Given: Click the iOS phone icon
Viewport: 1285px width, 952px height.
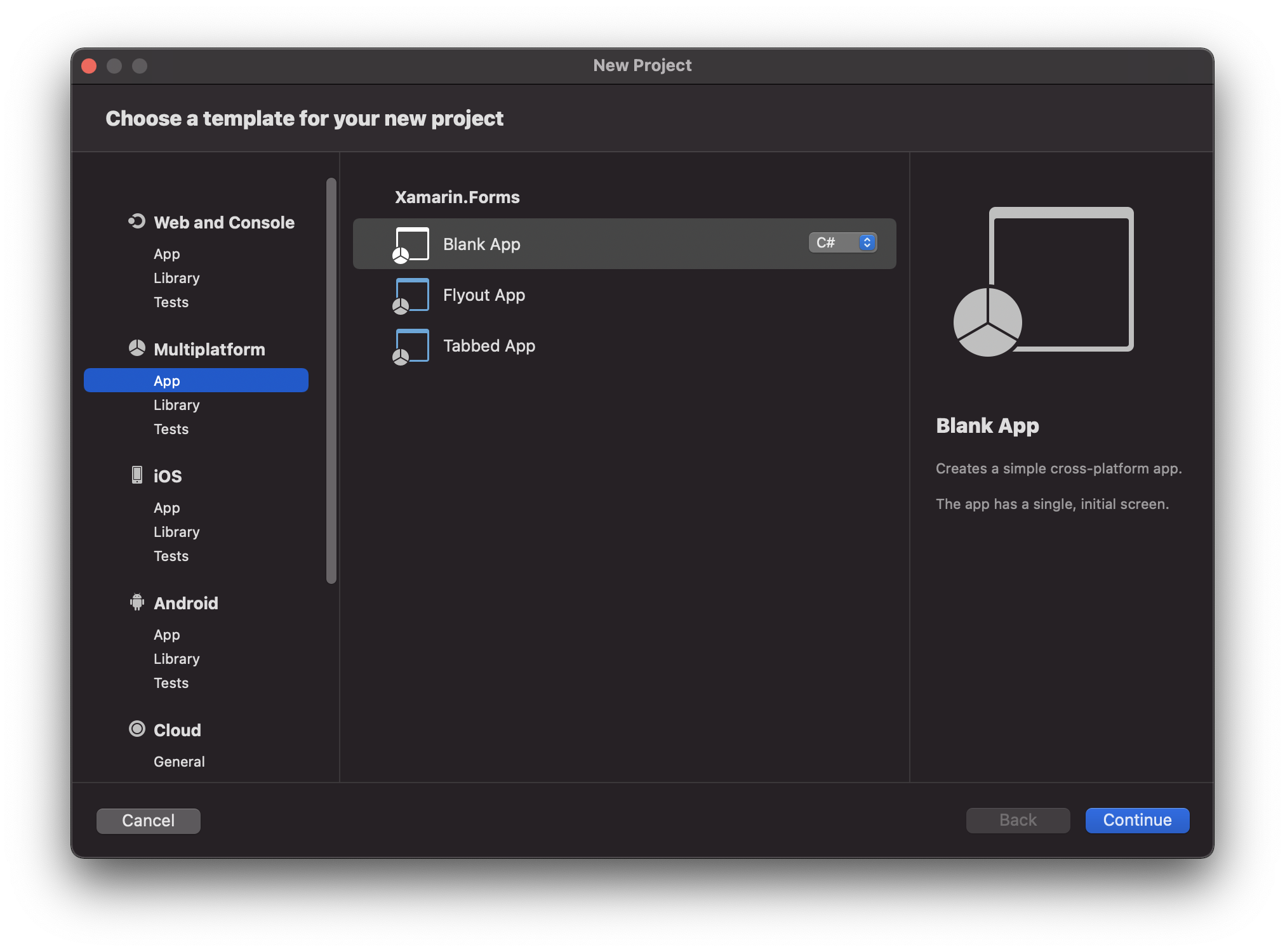Looking at the screenshot, I should (x=136, y=475).
